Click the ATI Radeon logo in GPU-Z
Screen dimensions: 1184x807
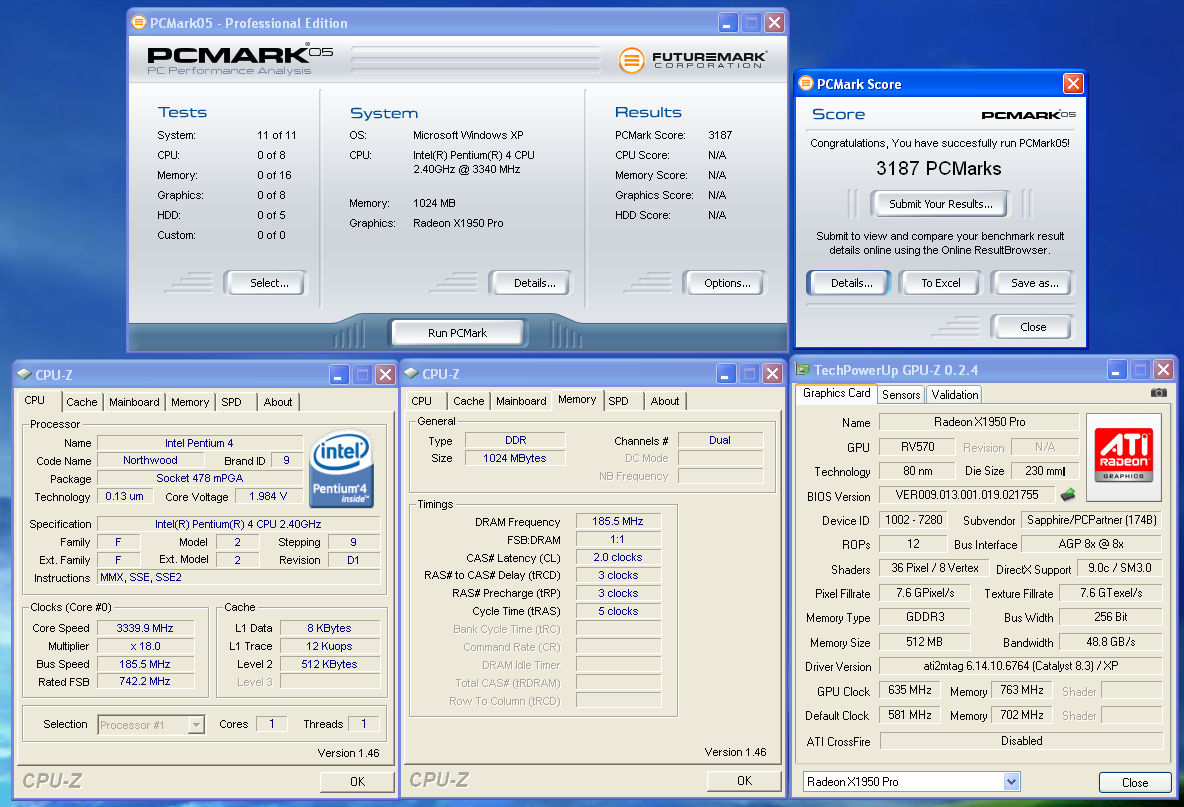point(1124,457)
